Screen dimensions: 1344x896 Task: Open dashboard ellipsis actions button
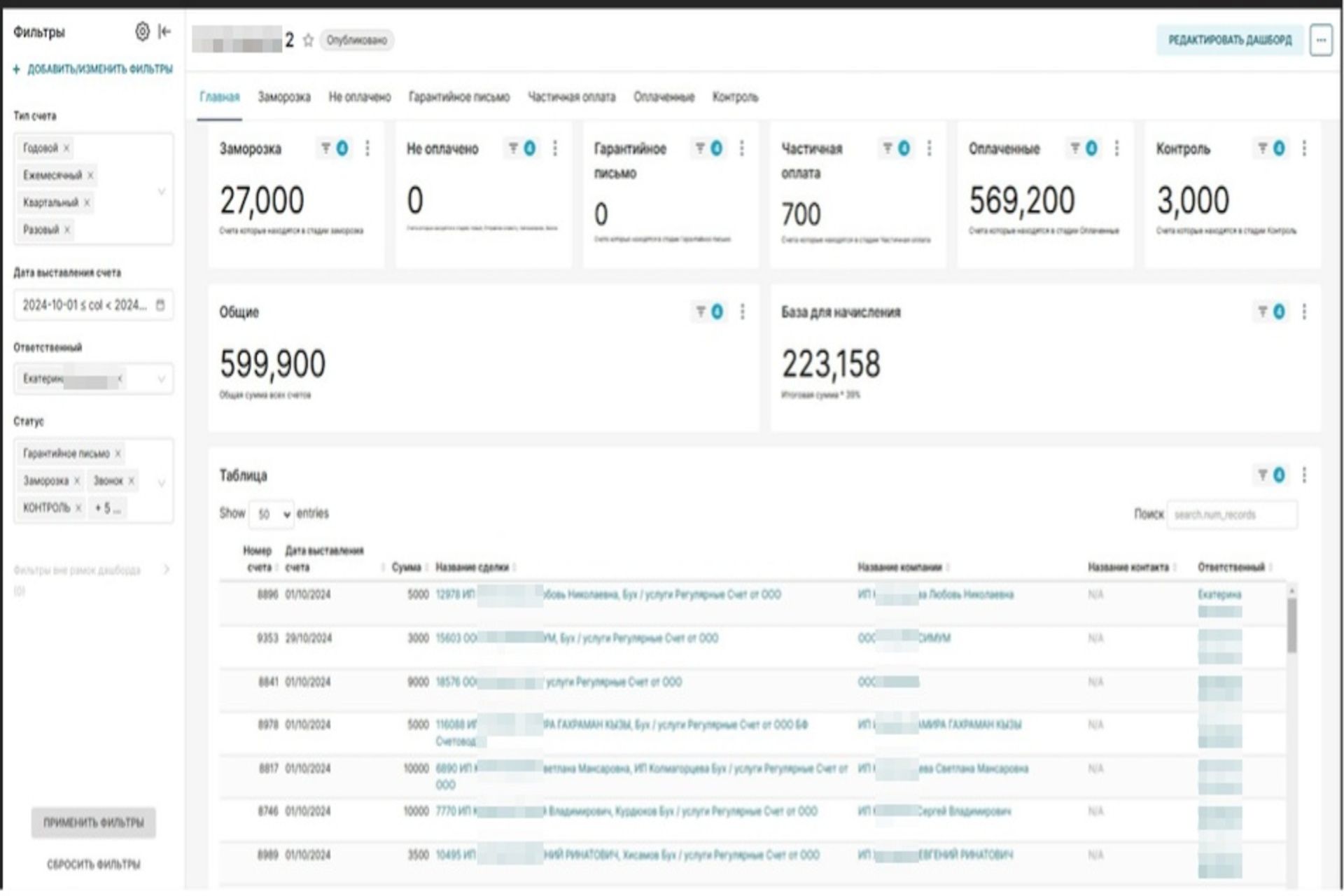click(1320, 41)
